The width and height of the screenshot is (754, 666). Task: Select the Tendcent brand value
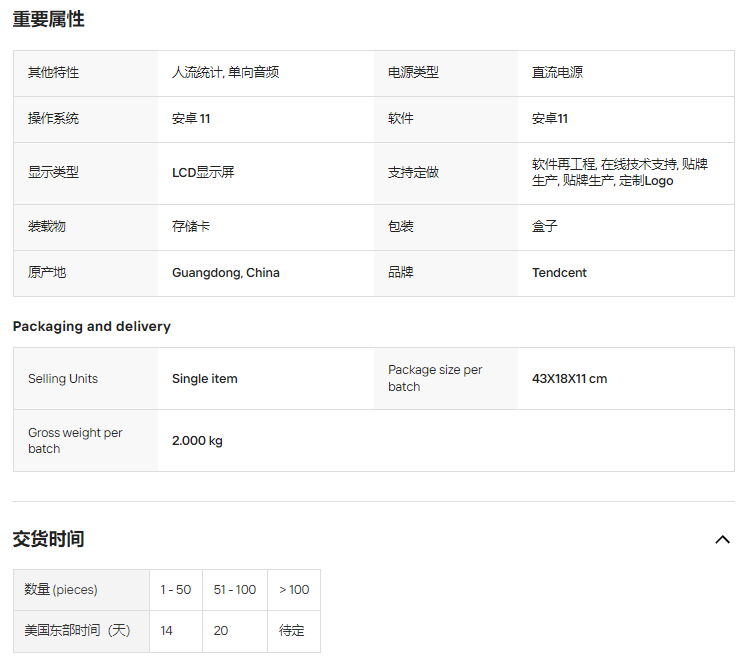coord(559,273)
